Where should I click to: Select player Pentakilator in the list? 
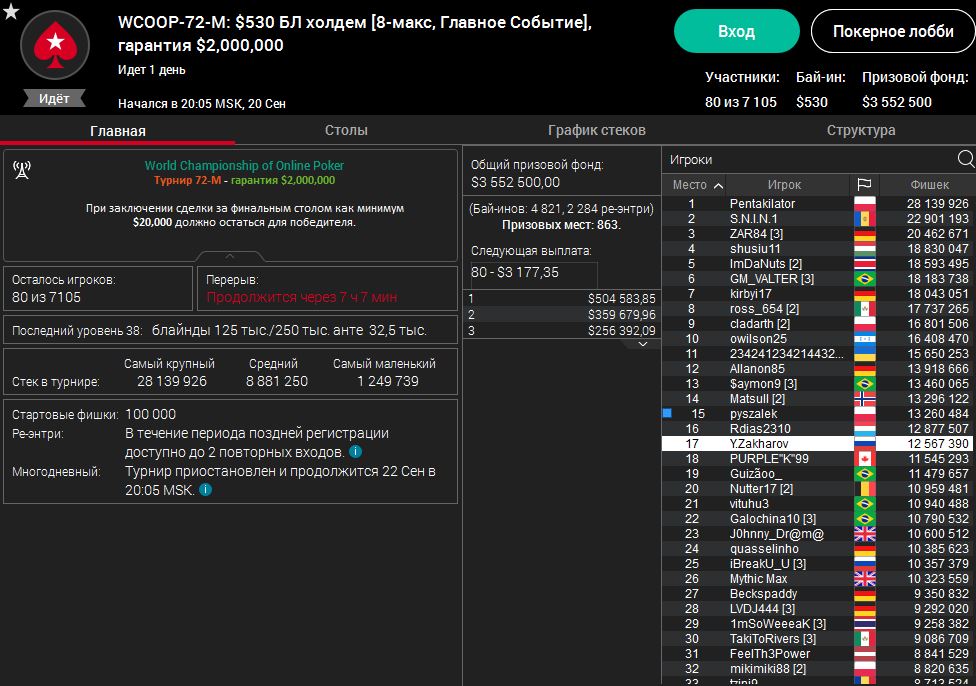(817, 204)
